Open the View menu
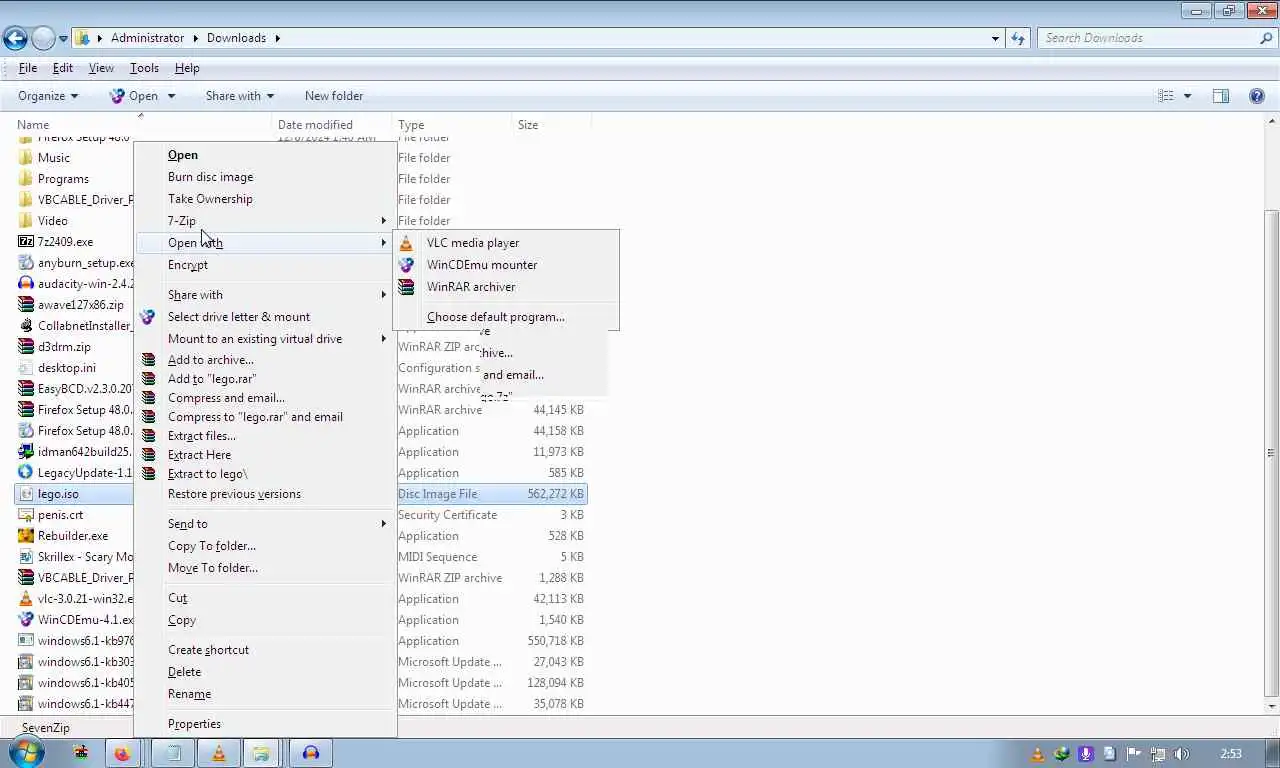The image size is (1280, 768). click(x=101, y=68)
